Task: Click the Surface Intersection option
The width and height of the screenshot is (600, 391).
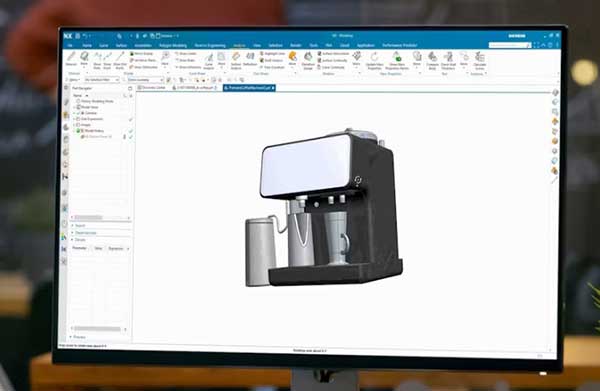Action: 333,54
